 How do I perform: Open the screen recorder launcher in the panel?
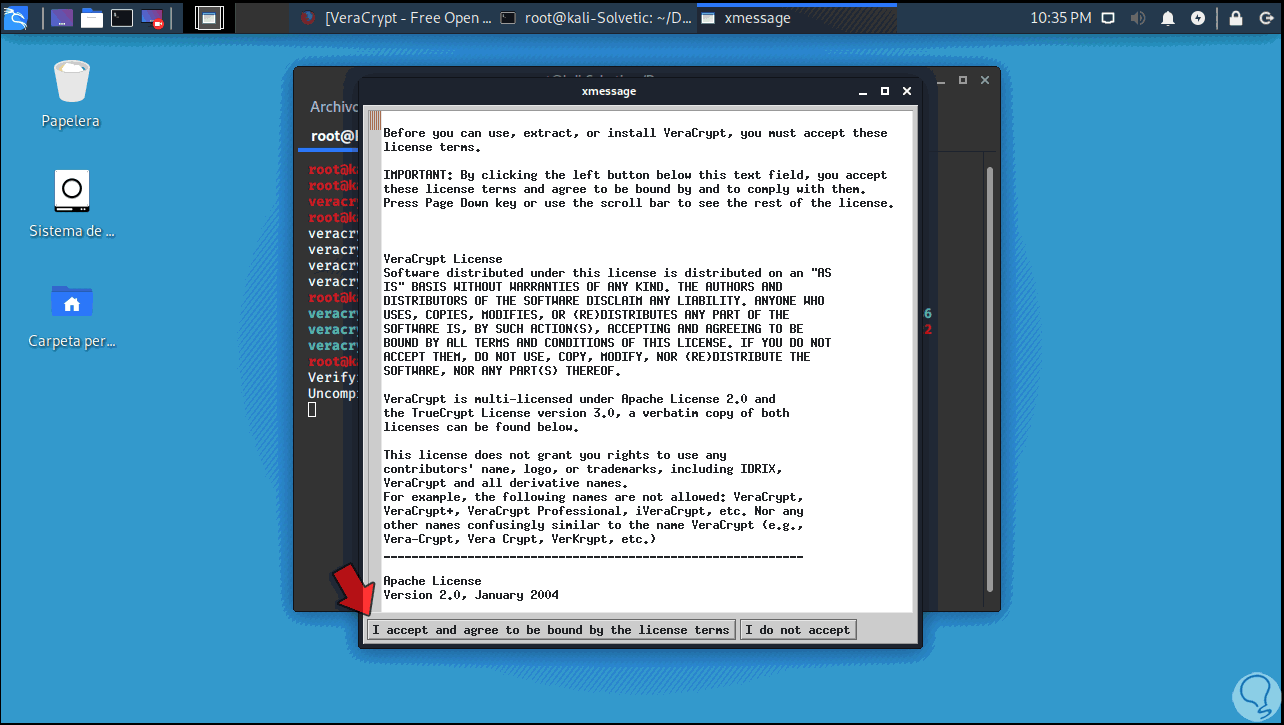152,17
